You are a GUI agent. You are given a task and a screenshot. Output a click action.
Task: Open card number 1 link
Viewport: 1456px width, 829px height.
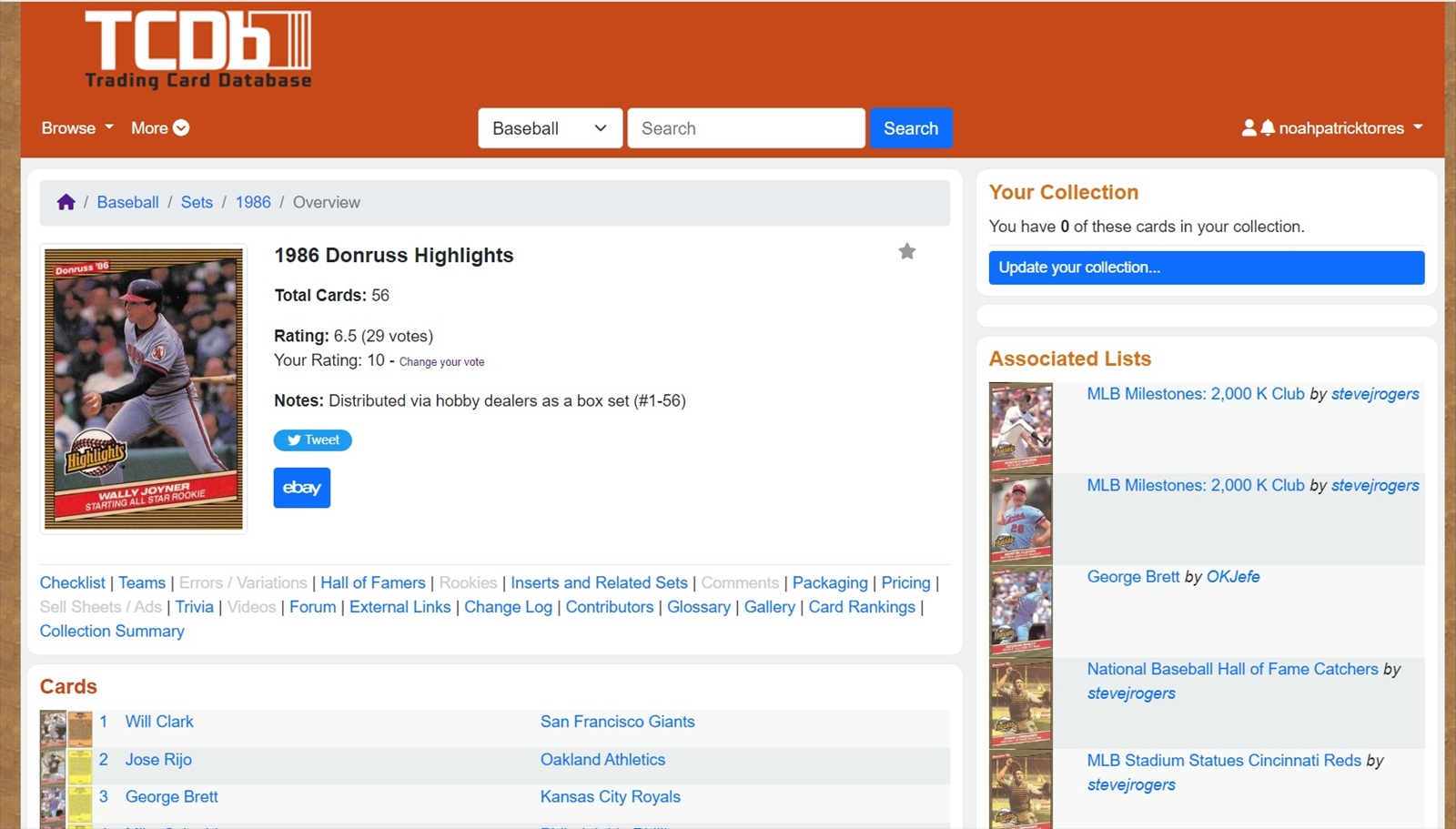pyautogui.click(x=104, y=722)
